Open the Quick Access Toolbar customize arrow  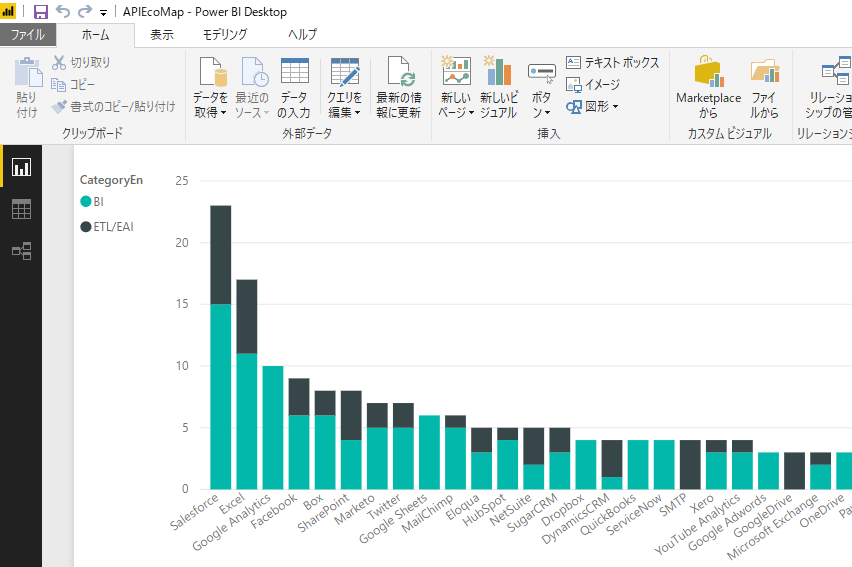click(103, 13)
